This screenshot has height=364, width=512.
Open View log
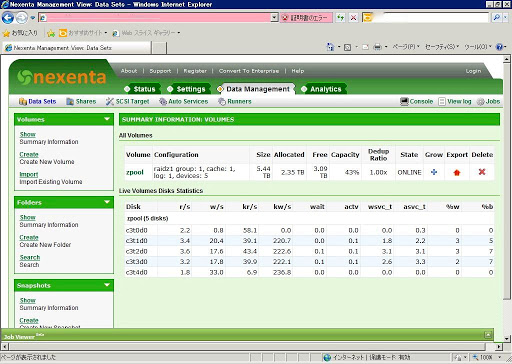click(455, 101)
